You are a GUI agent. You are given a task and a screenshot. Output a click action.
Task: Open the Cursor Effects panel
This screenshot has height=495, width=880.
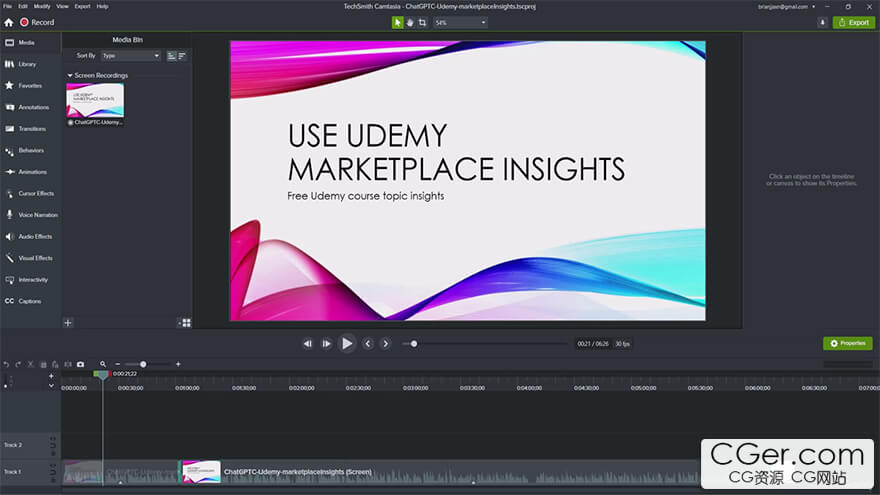coord(30,194)
